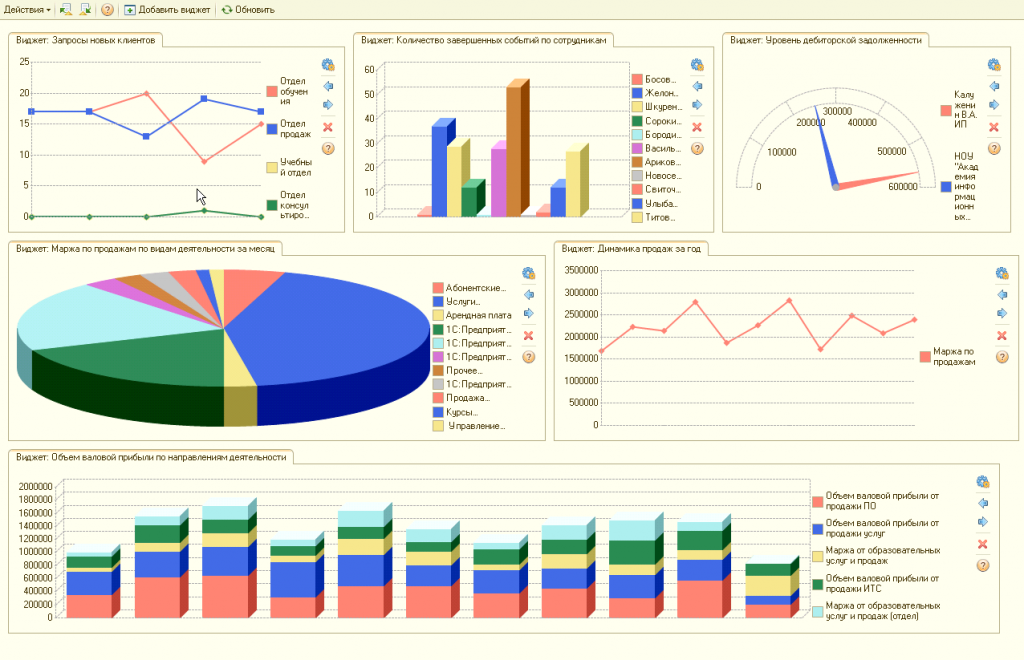Click the second restore-settings icon in the top toolbar
This screenshot has height=660, width=1024.
pyautogui.click(x=85, y=10)
